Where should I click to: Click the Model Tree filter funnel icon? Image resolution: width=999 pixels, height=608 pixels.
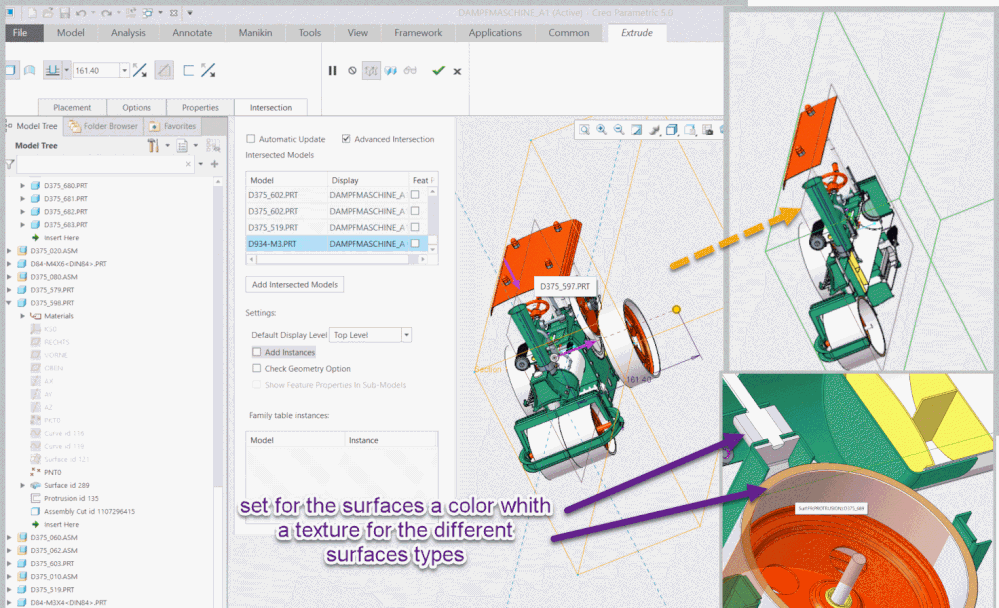pyautogui.click(x=10, y=164)
